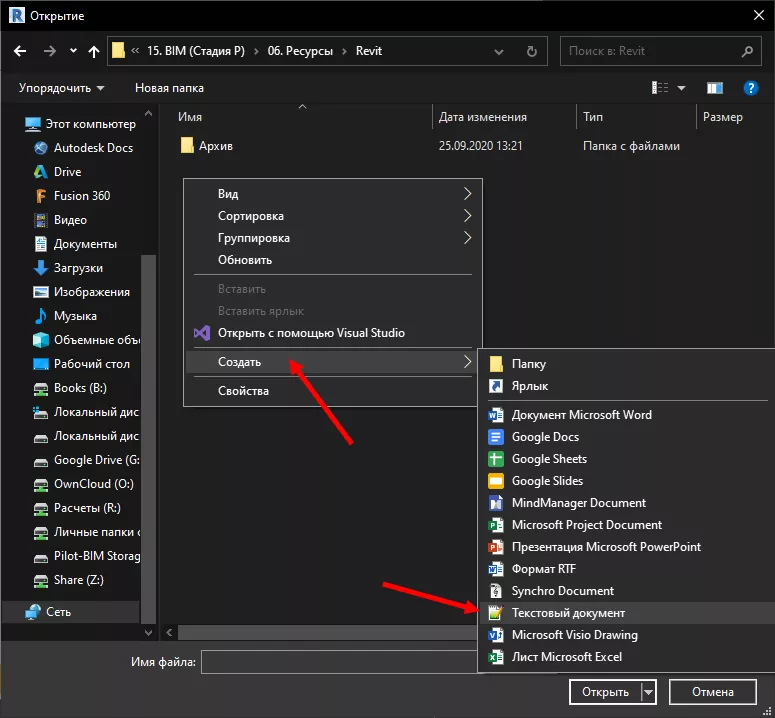Navigate up one folder level arrow
The image size is (775, 718).
pyautogui.click(x=94, y=51)
